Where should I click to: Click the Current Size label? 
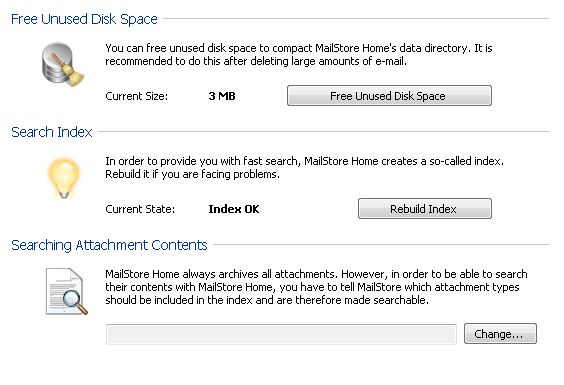137,96
